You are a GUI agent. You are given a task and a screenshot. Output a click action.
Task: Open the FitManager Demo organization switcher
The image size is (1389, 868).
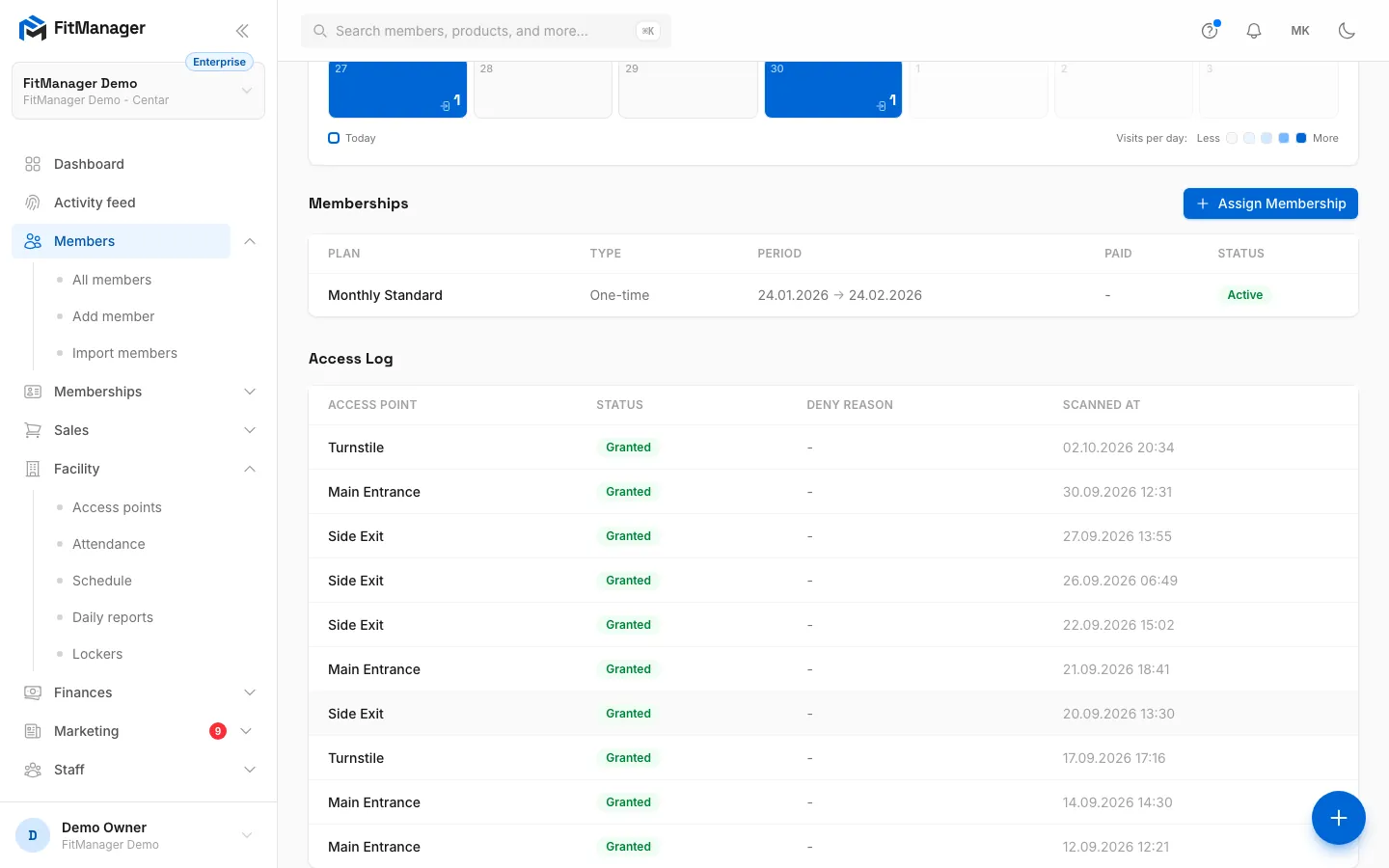(x=138, y=91)
